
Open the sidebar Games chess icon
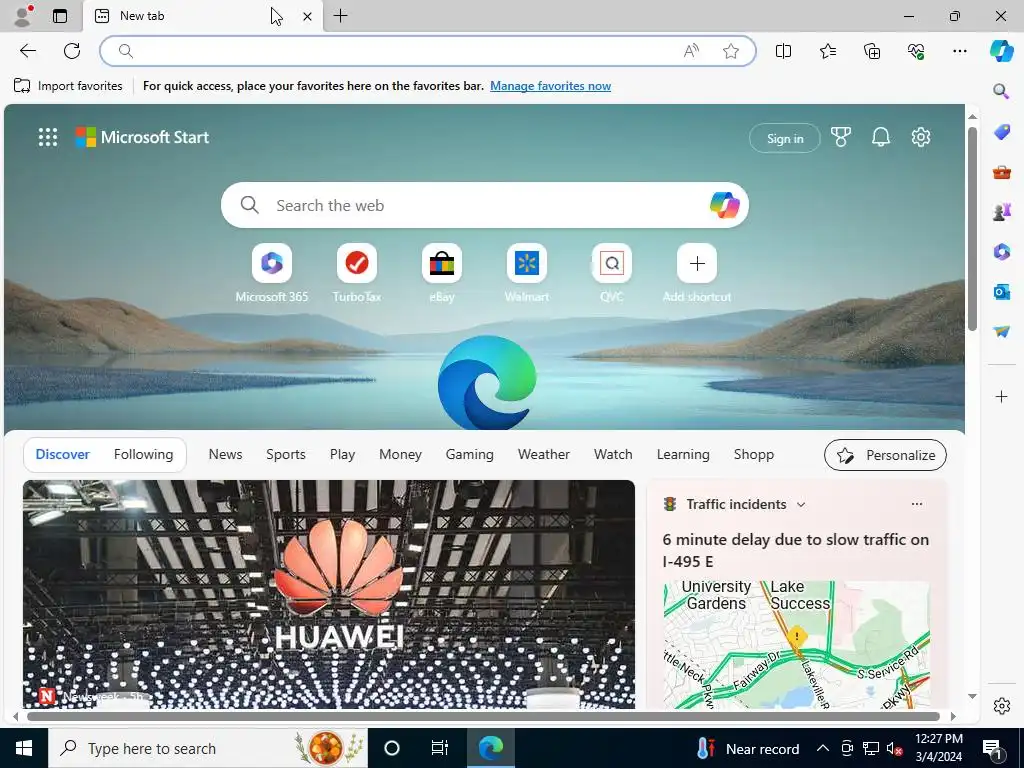click(1001, 212)
